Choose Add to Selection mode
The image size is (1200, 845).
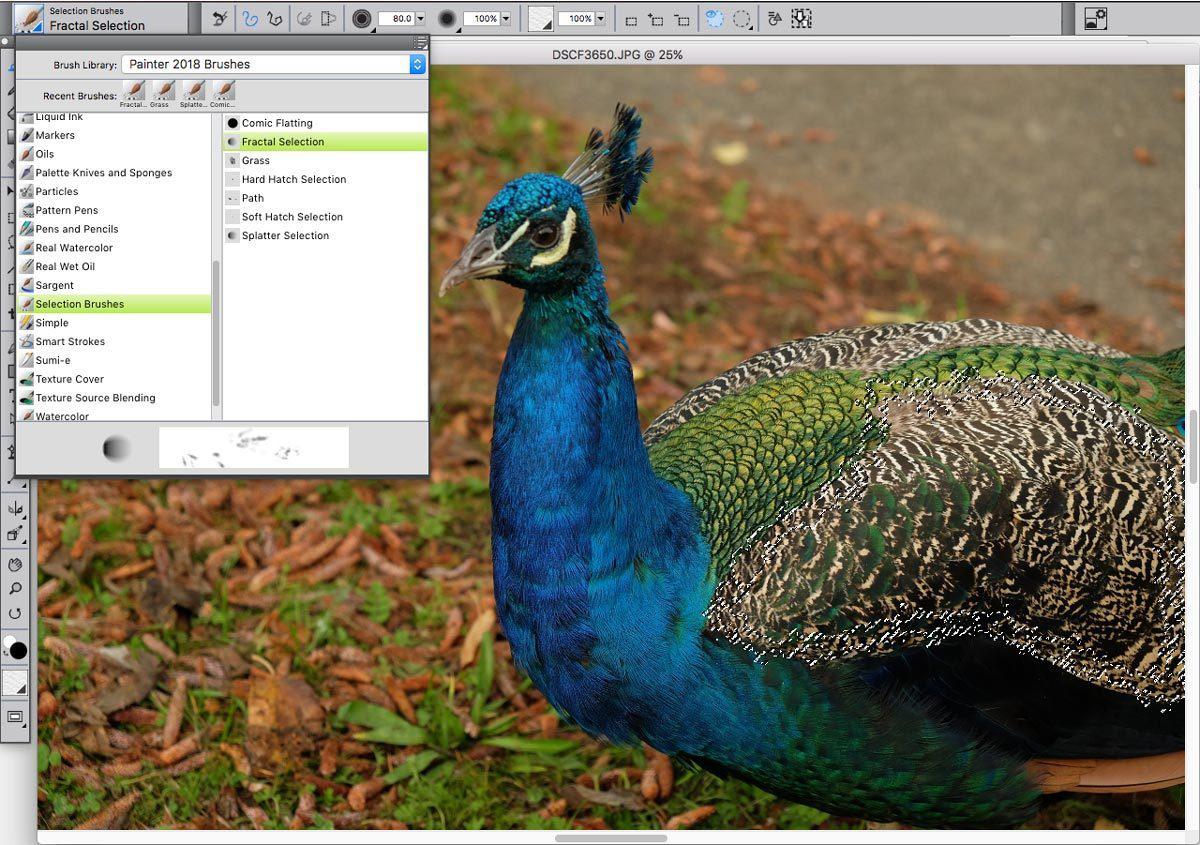pos(656,19)
